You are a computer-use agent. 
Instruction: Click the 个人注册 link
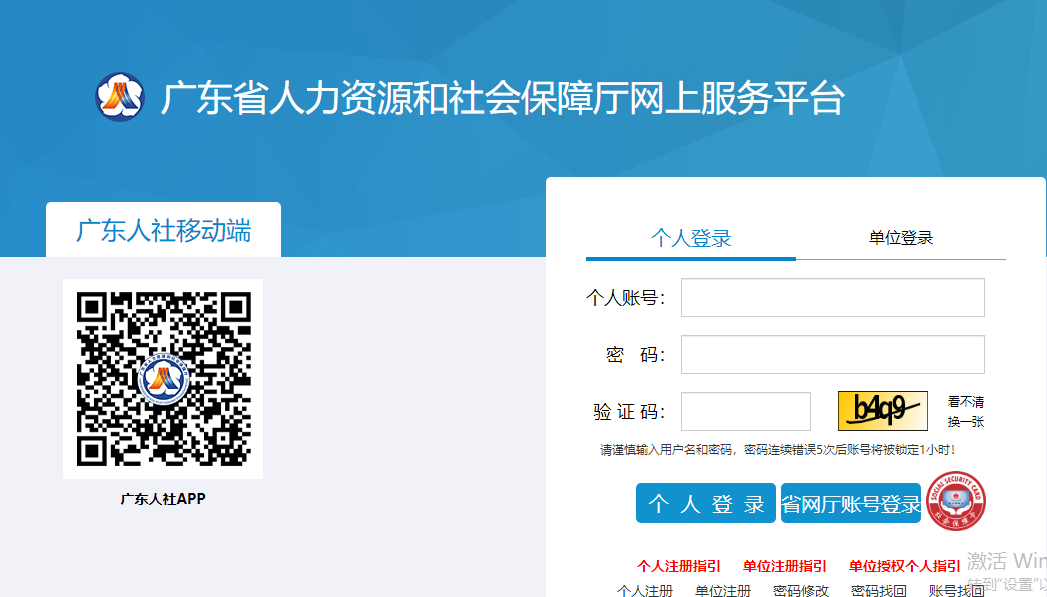(x=645, y=590)
